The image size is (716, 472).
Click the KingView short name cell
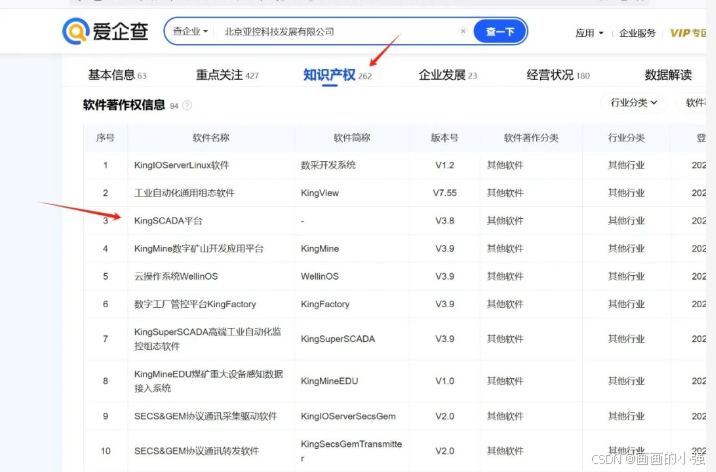coord(320,193)
